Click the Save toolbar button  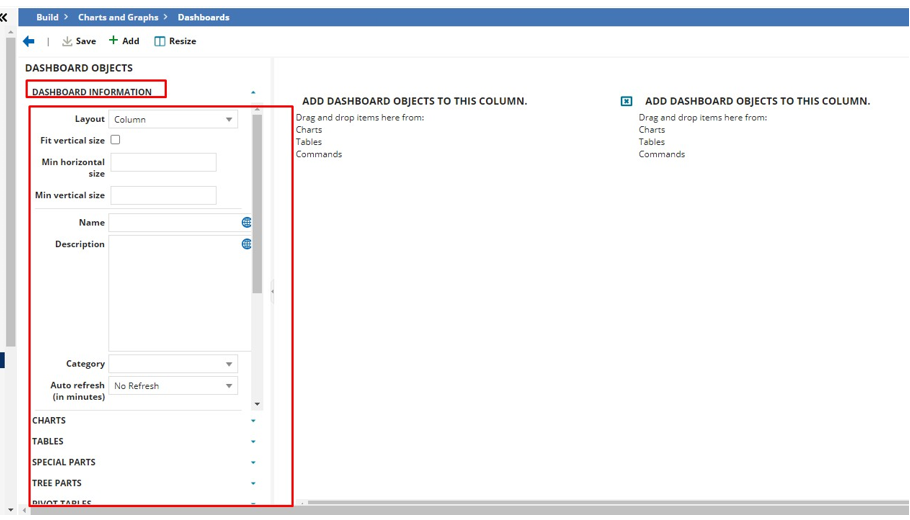[79, 41]
